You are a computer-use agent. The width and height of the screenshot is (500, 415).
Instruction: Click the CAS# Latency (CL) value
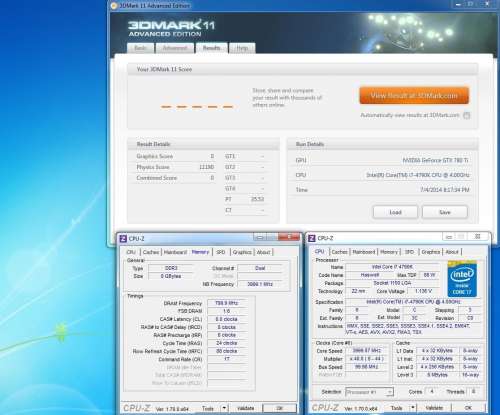tap(227, 319)
